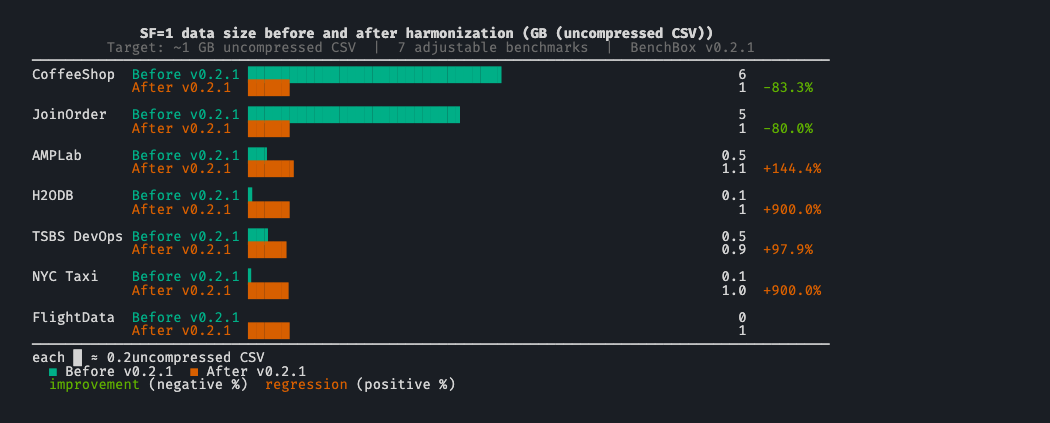This screenshot has width=1050, height=423.
Task: Click the +97.9% value for TSBS DevOps
Action: 787,249
